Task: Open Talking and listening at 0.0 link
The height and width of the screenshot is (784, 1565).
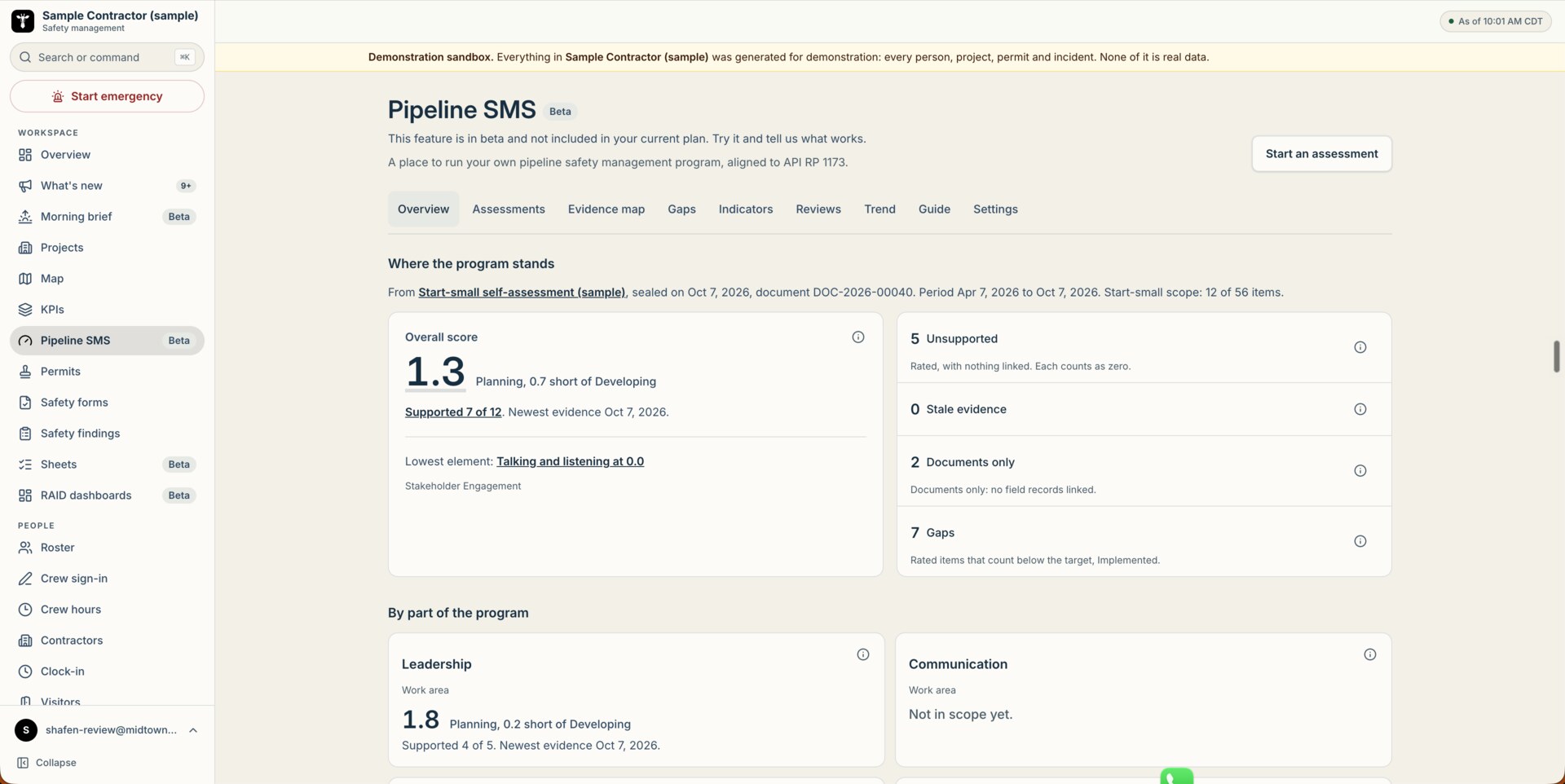Action: pos(570,461)
